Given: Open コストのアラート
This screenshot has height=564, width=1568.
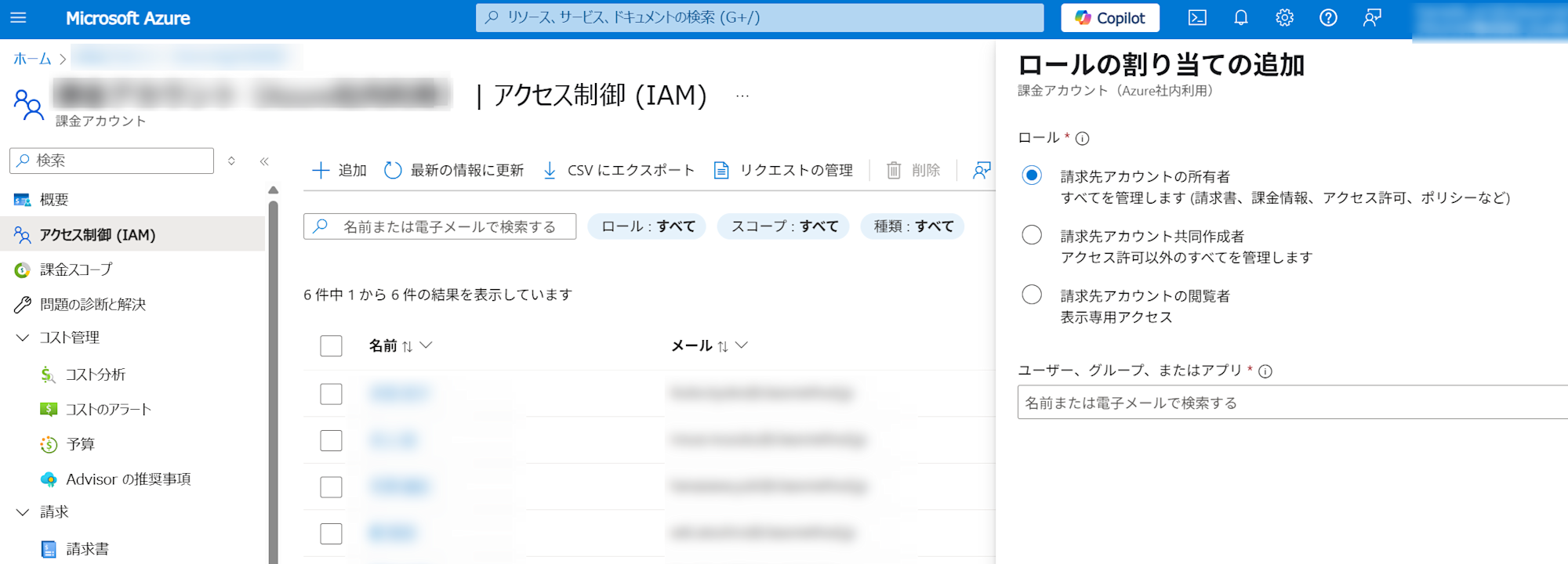Looking at the screenshot, I should point(108,409).
